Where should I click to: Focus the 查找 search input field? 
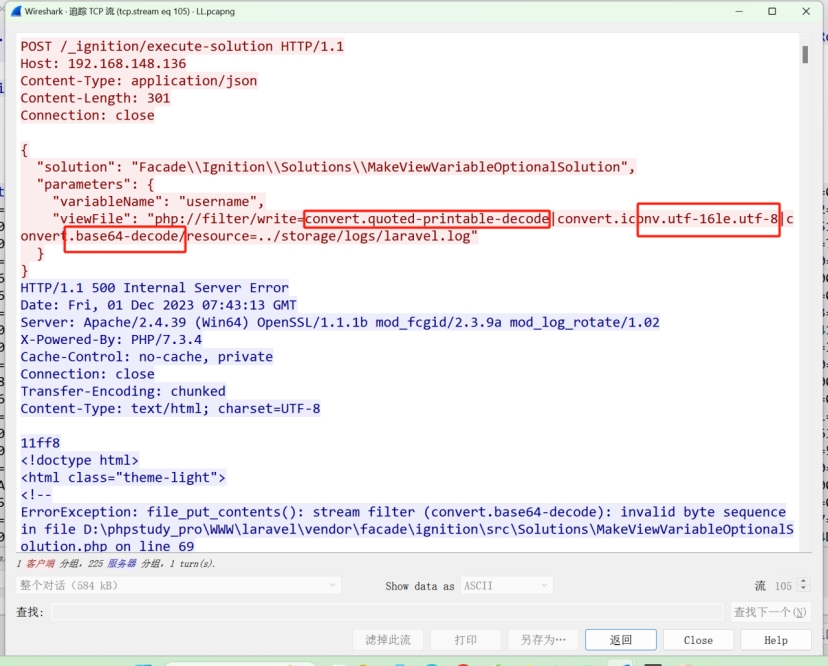(387, 612)
